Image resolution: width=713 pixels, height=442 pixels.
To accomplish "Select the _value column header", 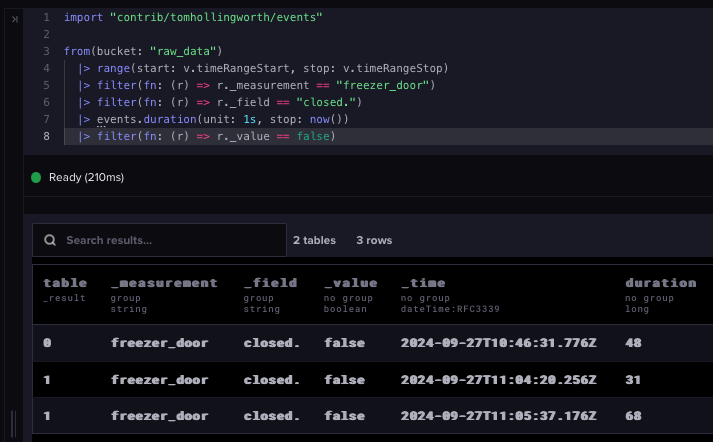I will click(x=351, y=283).
